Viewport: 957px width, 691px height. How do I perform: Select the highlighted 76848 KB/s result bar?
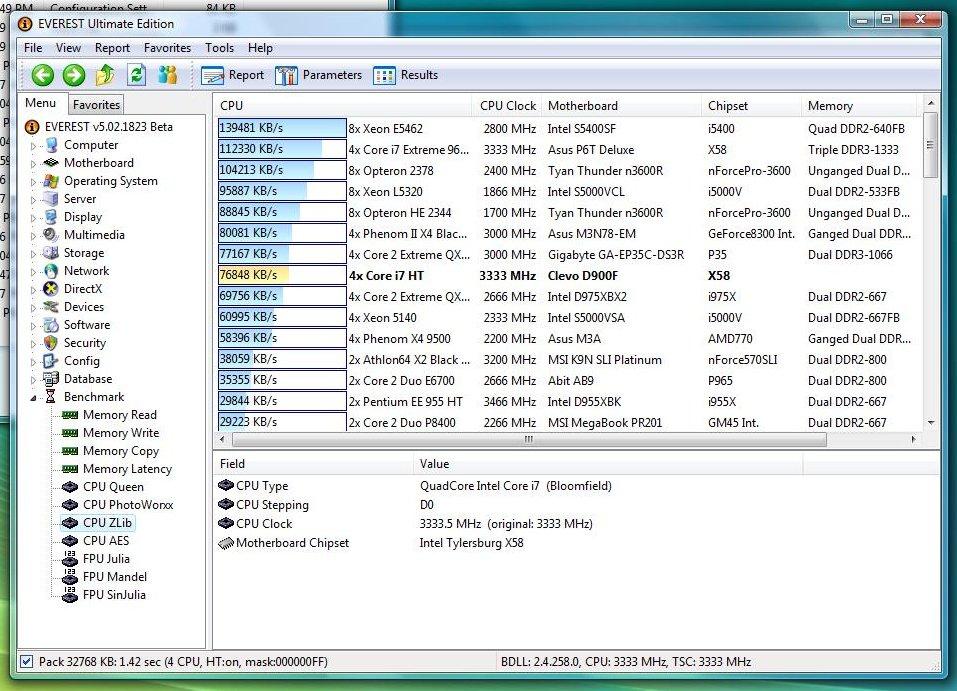[282, 275]
